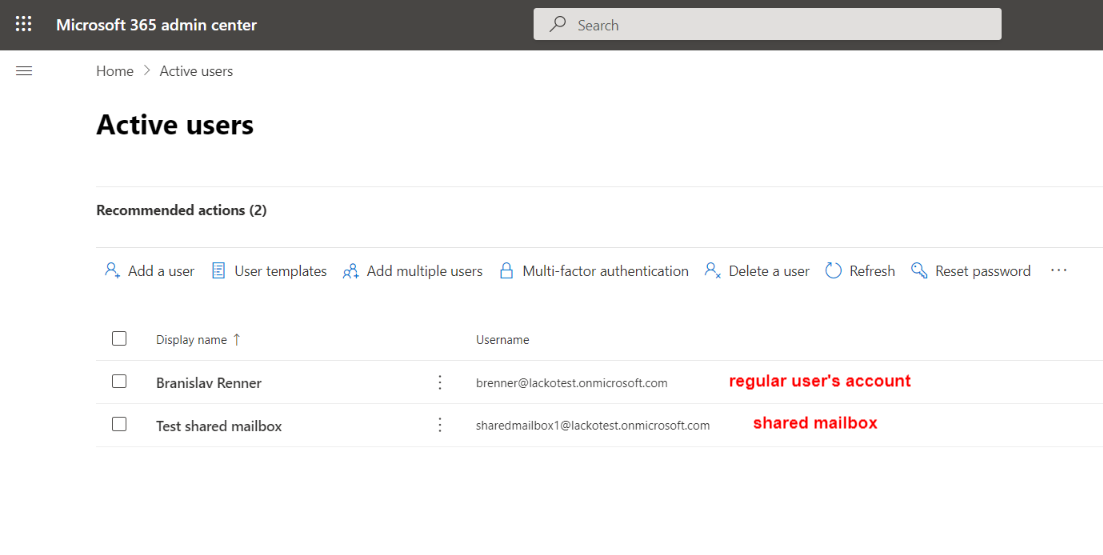Choose the Delete a user label
1103x555 pixels.
(769, 271)
